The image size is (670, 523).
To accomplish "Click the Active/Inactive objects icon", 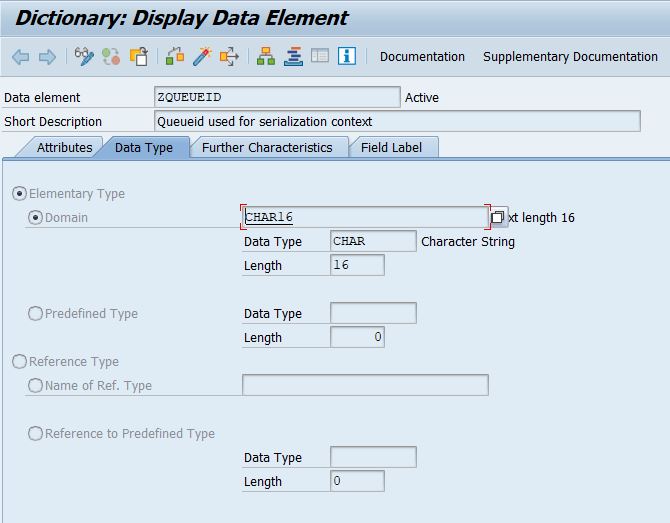I will pyautogui.click(x=111, y=56).
